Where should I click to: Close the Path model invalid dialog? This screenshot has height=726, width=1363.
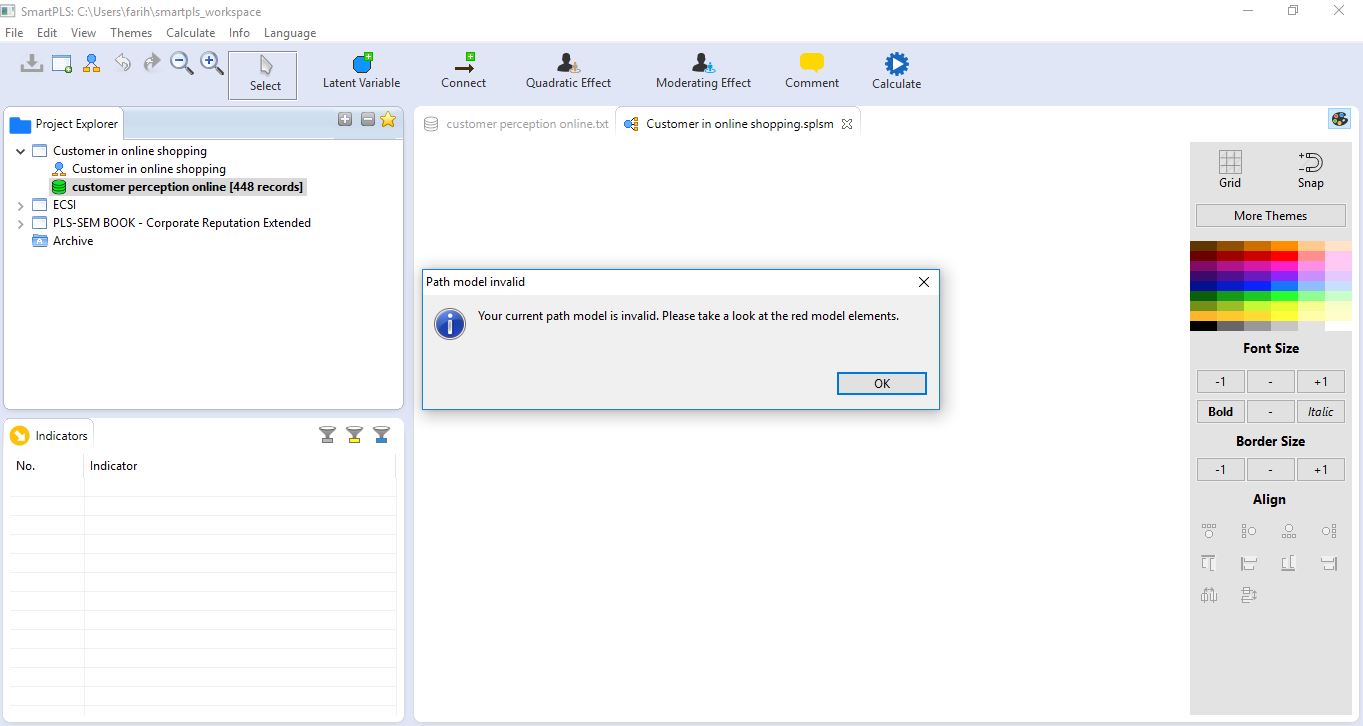click(x=923, y=282)
